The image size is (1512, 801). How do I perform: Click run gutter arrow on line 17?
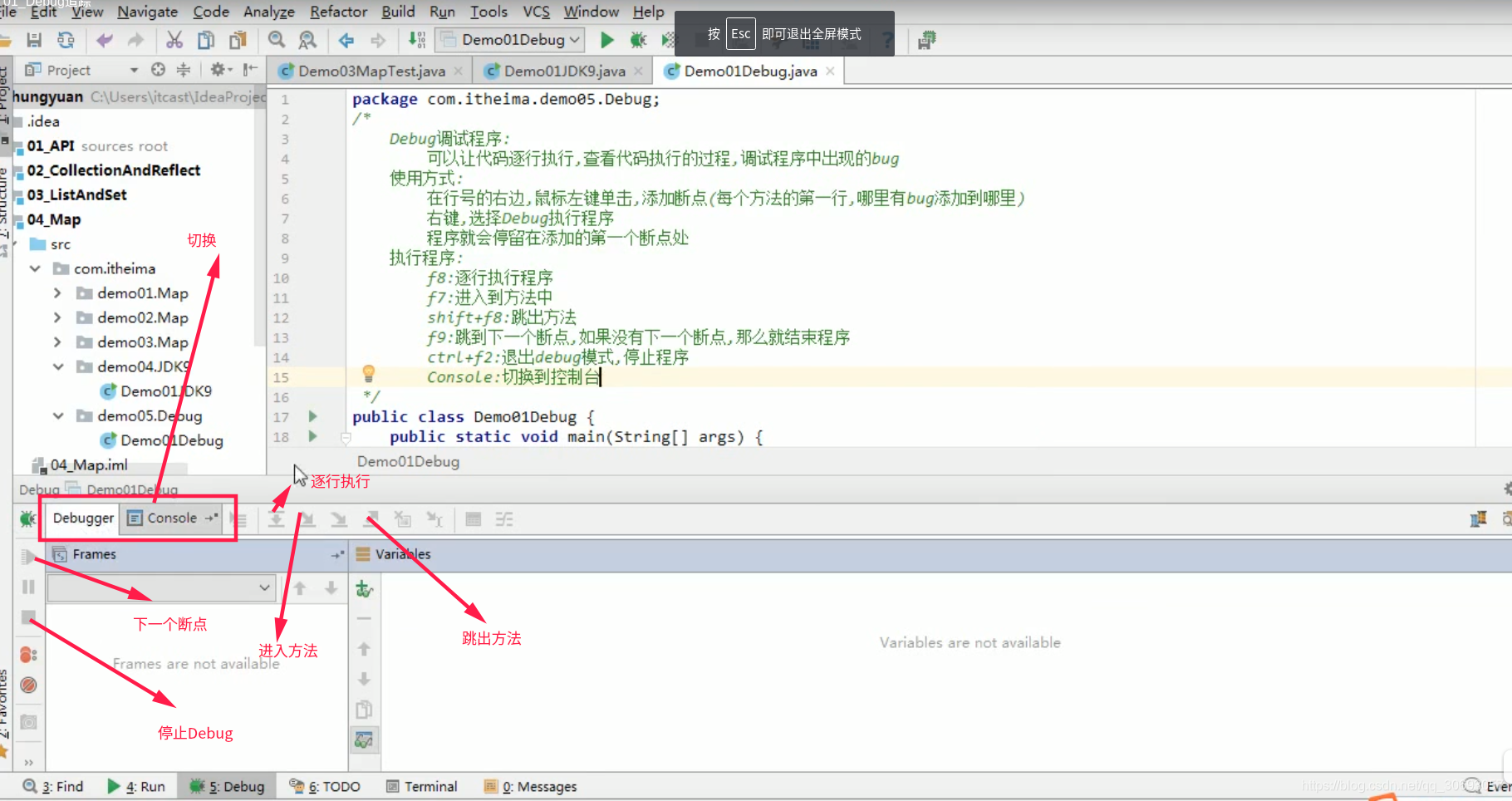(313, 416)
